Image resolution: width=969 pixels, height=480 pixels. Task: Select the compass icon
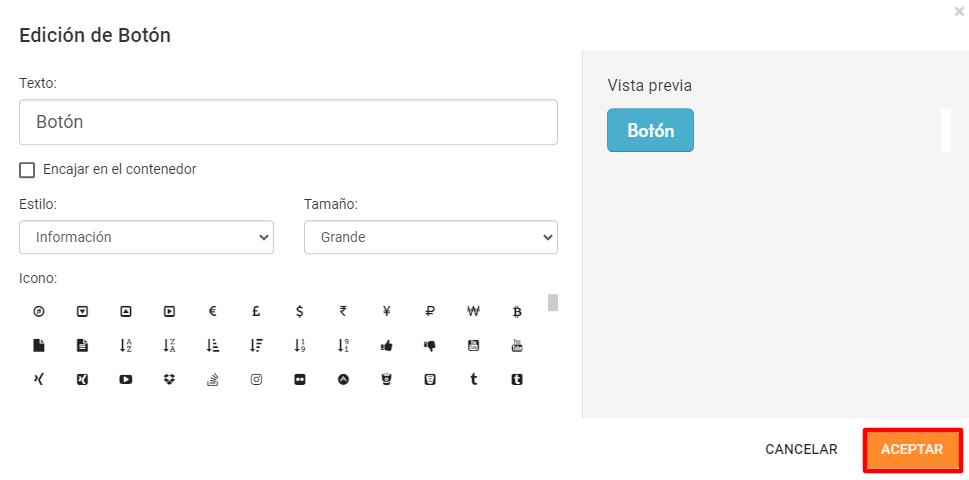coord(39,311)
